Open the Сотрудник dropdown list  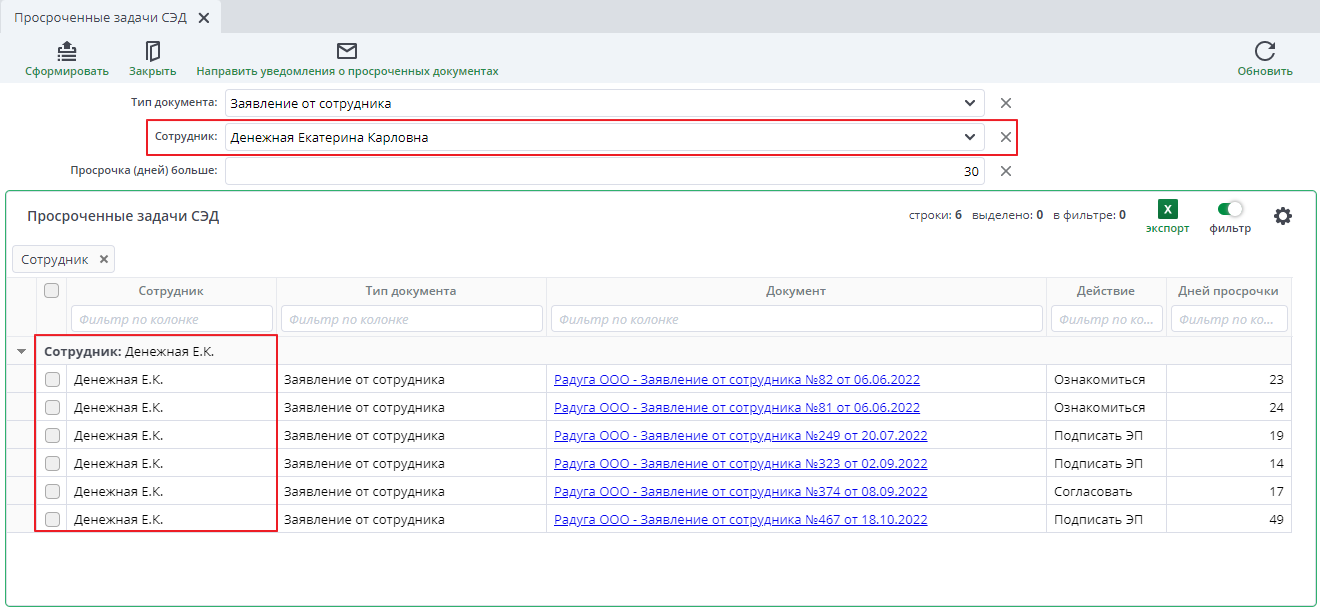(969, 137)
